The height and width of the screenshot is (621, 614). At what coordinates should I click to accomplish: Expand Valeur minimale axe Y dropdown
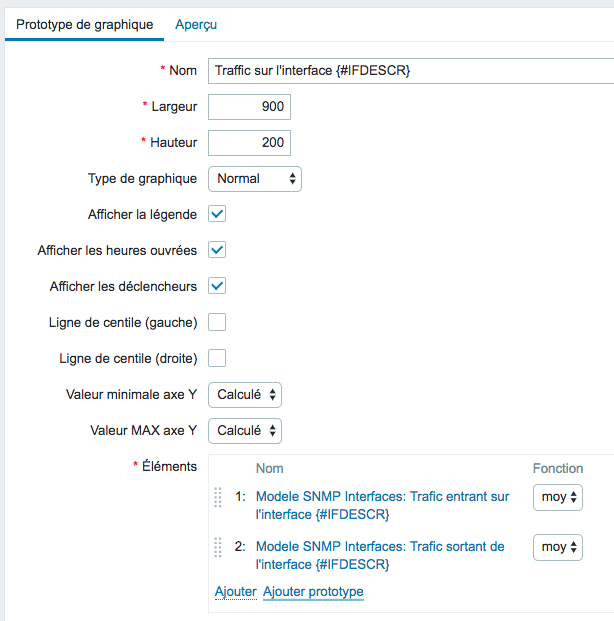(245, 395)
